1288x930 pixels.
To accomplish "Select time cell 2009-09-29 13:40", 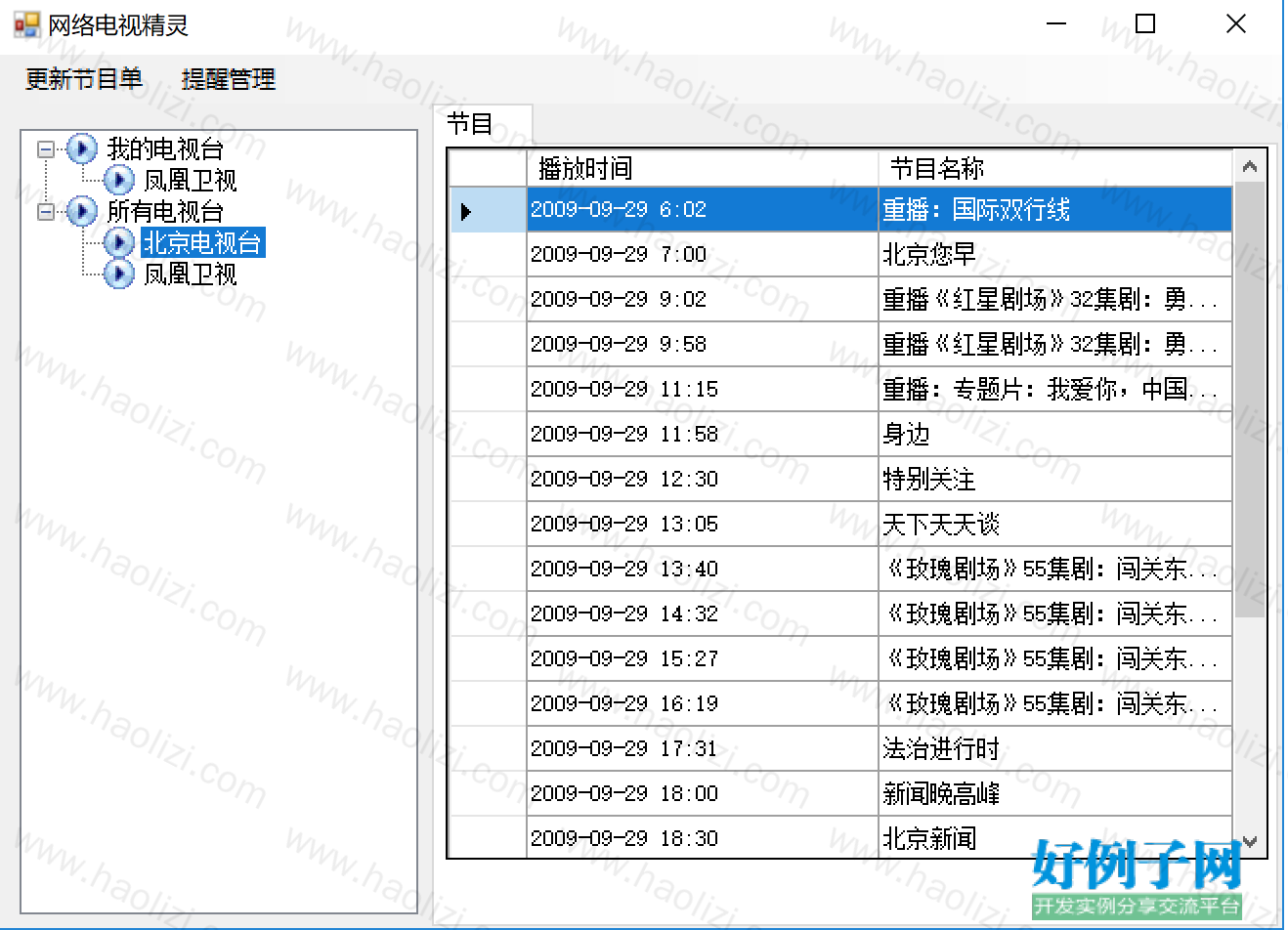I will (x=703, y=569).
